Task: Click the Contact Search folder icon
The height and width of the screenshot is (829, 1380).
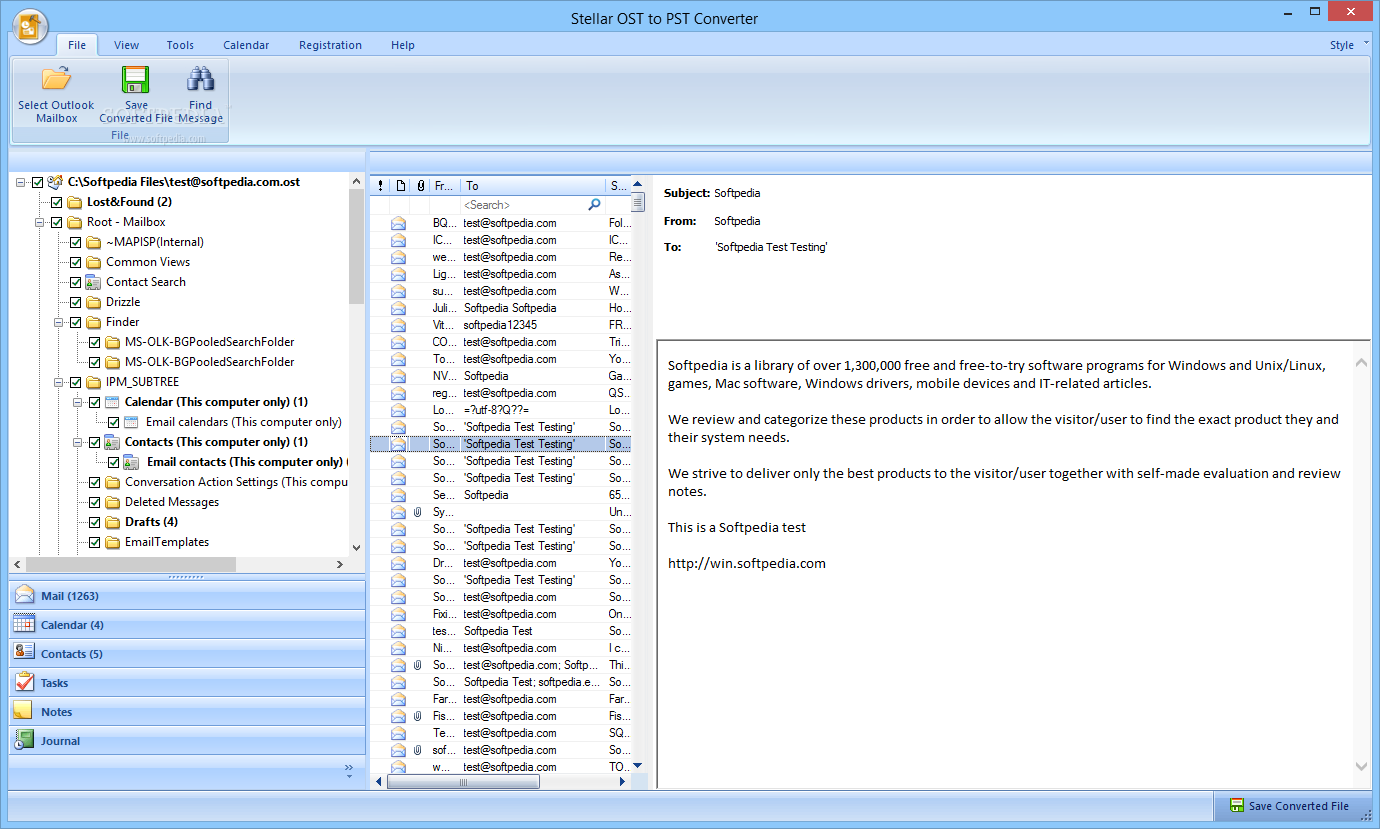Action: coord(93,282)
